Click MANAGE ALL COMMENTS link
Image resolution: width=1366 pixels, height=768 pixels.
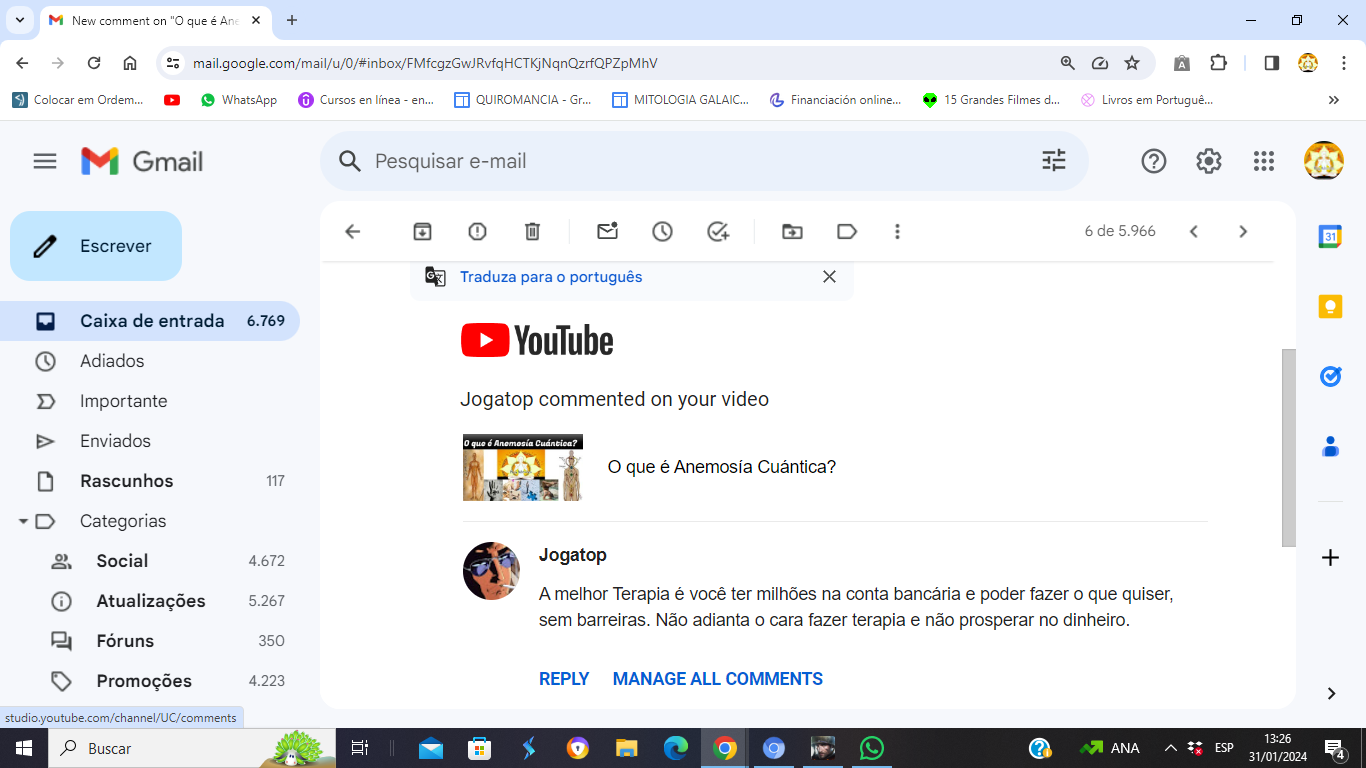coord(718,679)
